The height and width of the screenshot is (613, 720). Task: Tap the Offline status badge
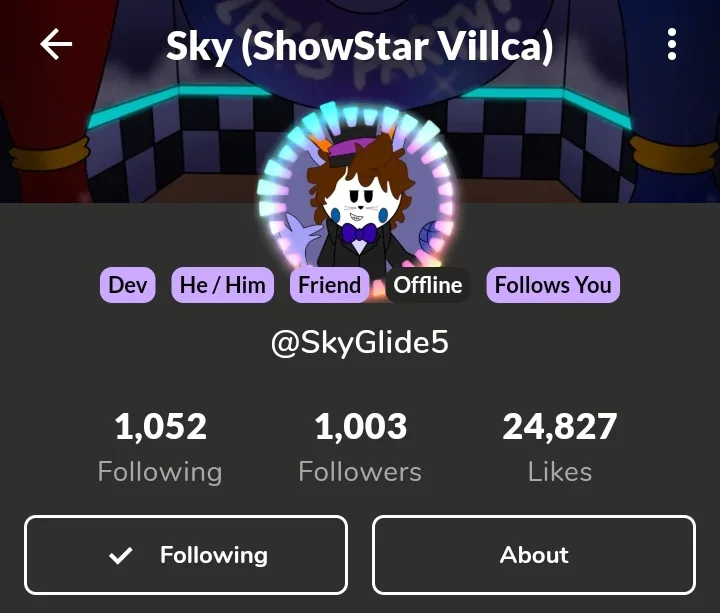click(x=428, y=285)
